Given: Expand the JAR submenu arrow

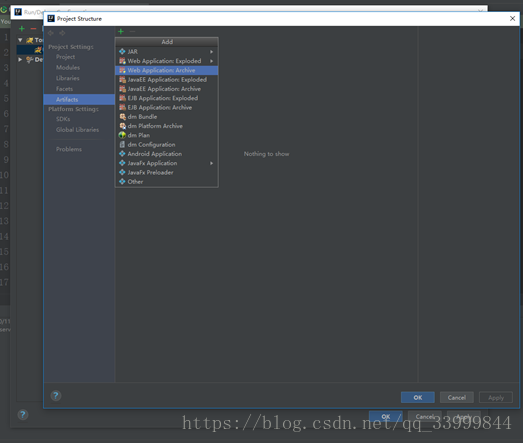Looking at the screenshot, I should [x=211, y=52].
